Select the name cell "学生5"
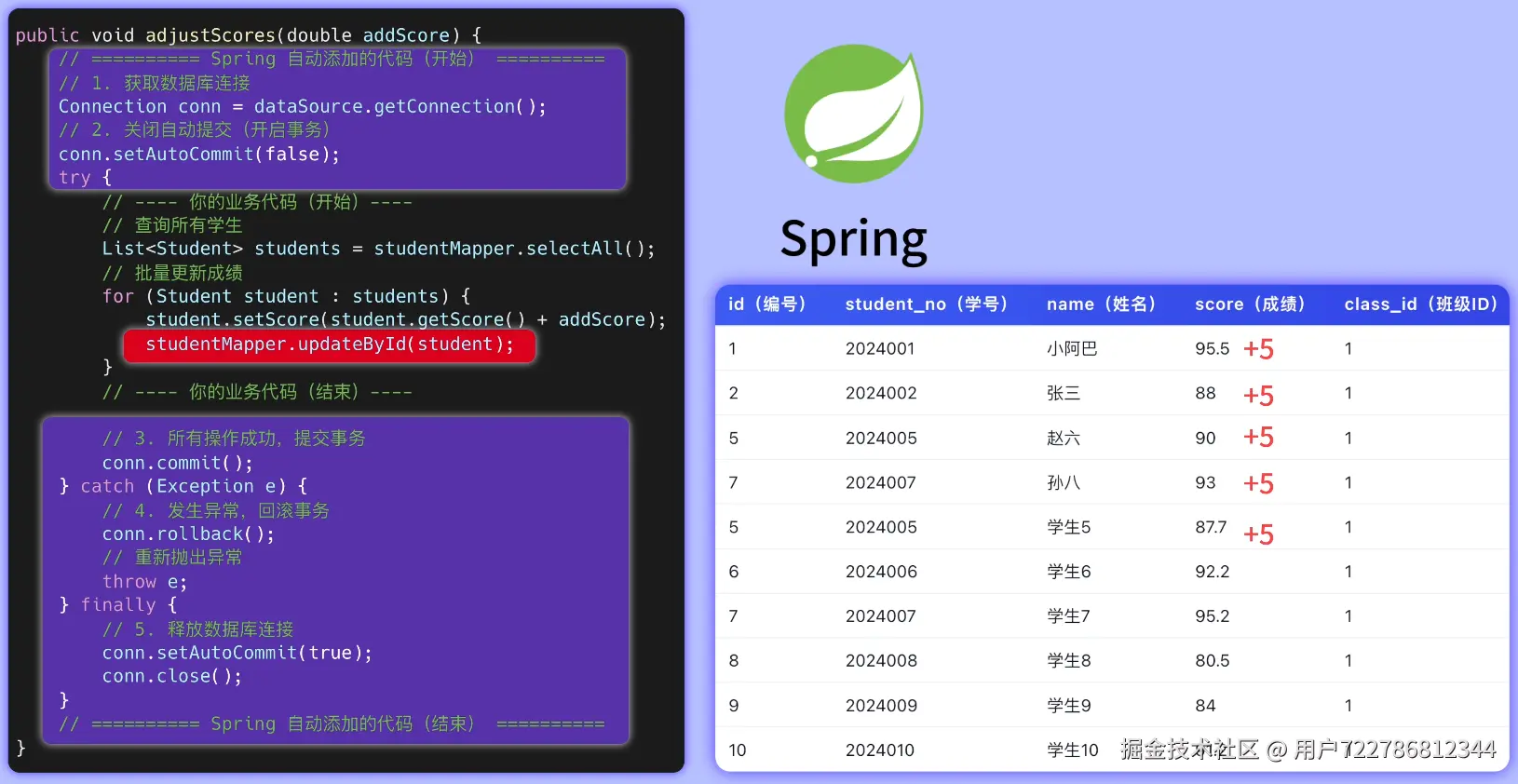 pyautogui.click(x=1068, y=527)
